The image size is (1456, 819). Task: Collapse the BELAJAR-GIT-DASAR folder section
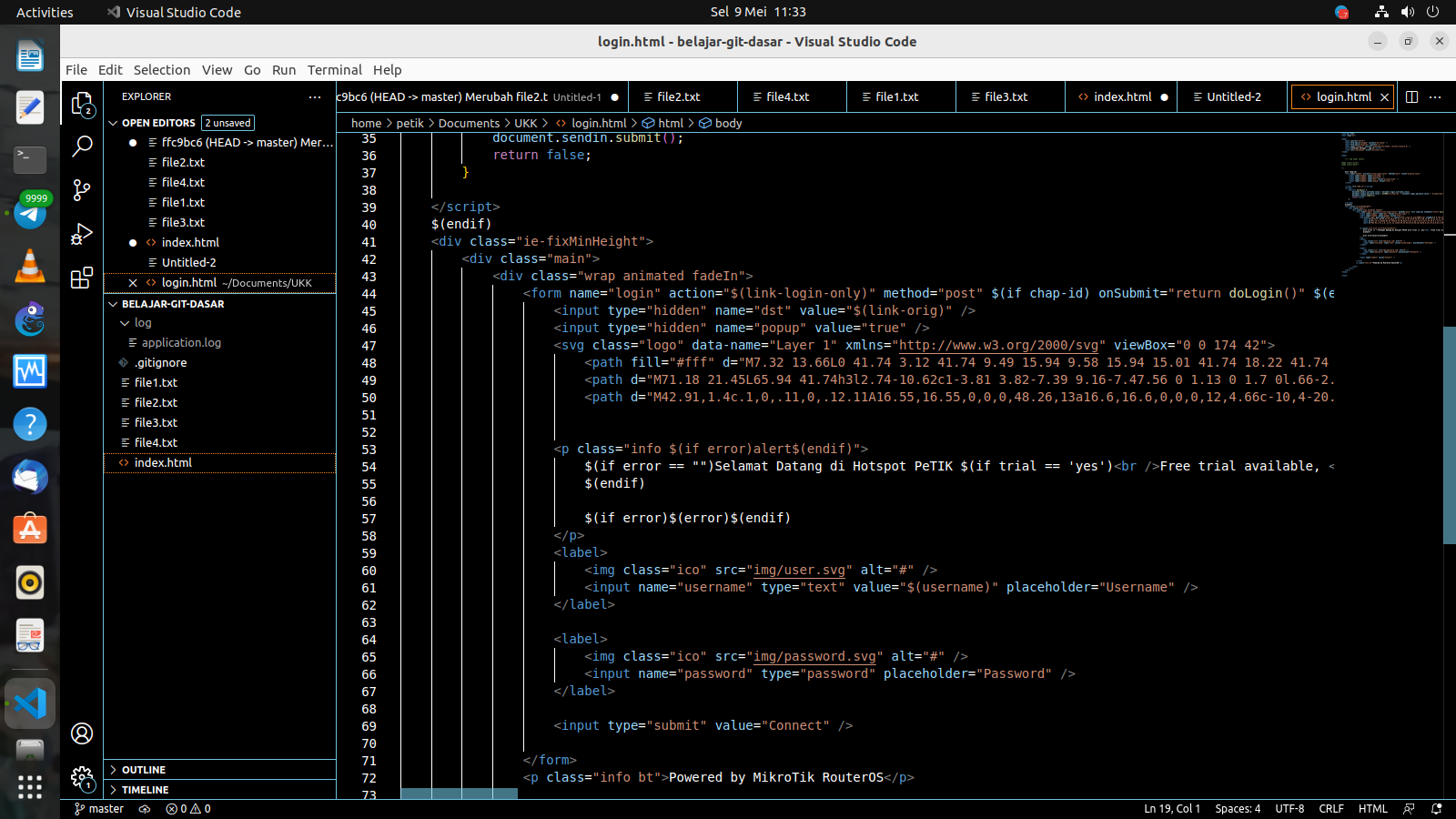point(219,304)
